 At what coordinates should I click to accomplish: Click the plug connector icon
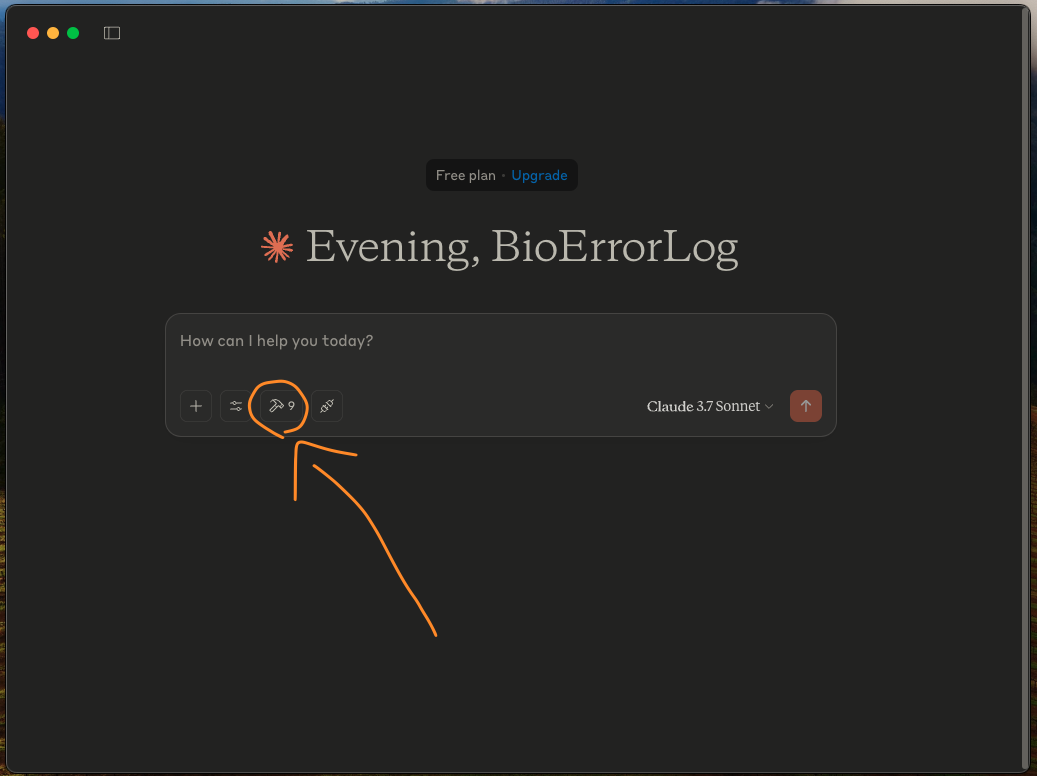[327, 406]
